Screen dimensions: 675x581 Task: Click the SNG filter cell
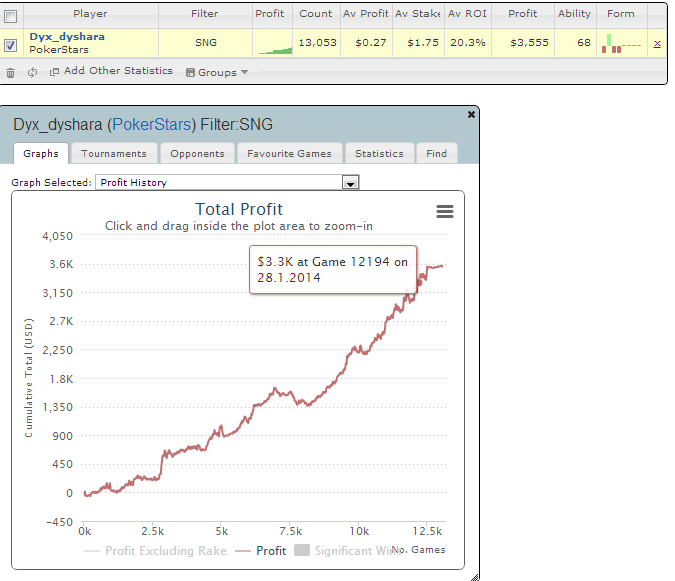206,43
